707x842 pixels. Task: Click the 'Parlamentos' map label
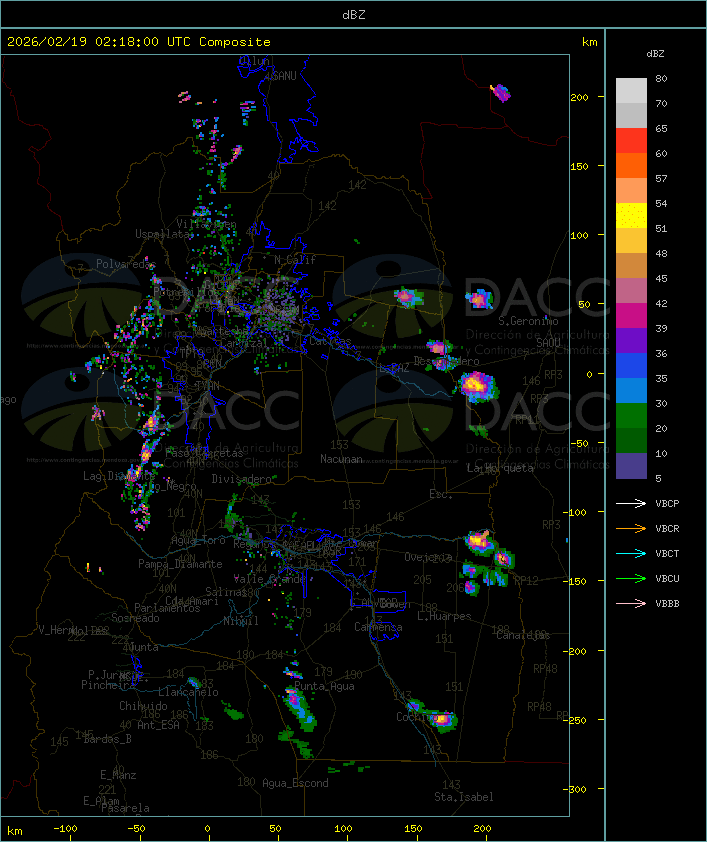[x=167, y=608]
